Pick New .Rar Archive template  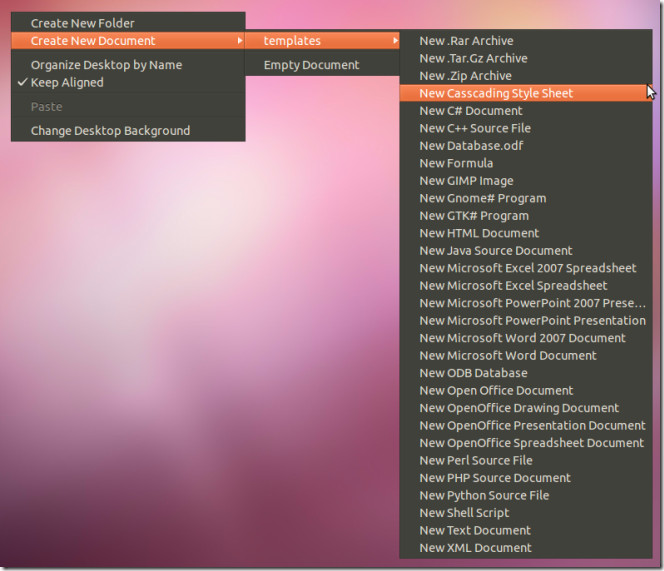(x=526, y=41)
